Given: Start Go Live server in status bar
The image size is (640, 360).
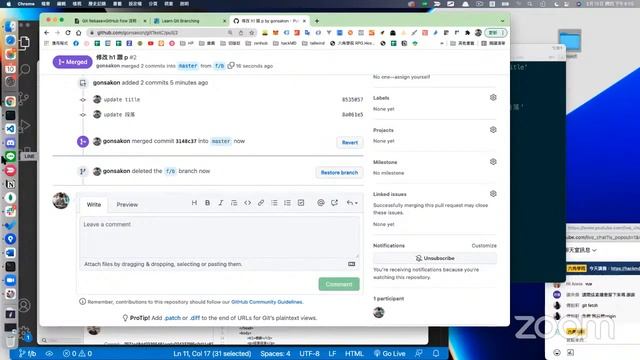Looking at the screenshot, I should [390, 353].
